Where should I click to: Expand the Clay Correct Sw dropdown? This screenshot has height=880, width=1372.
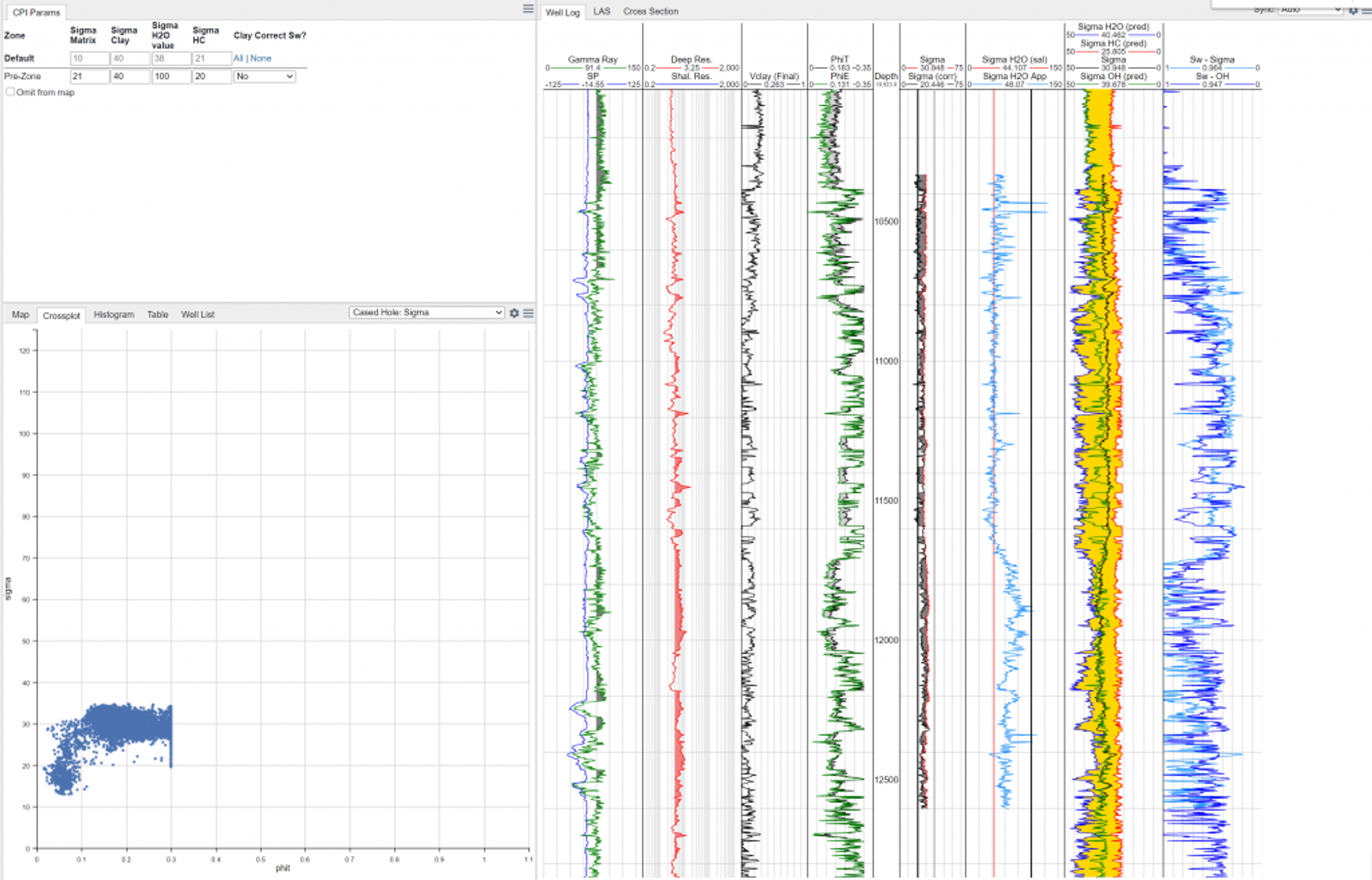[265, 76]
